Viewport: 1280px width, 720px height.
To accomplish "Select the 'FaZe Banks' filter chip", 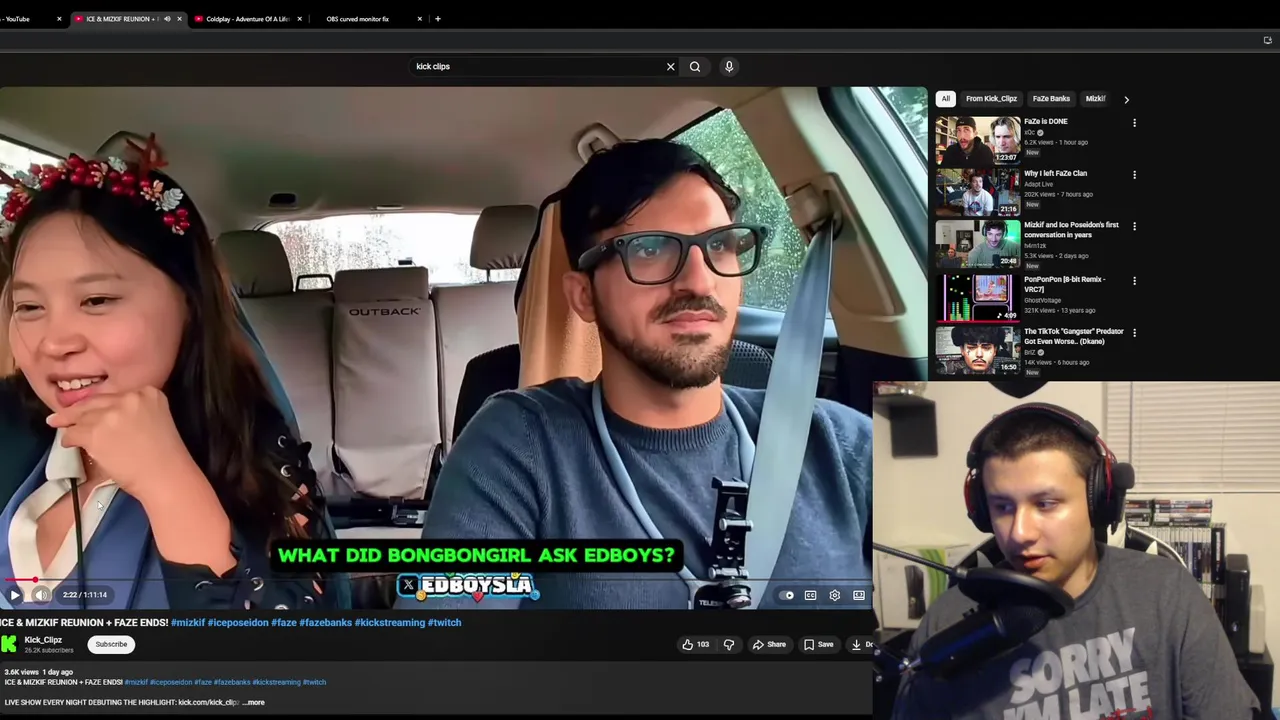I will [1051, 99].
